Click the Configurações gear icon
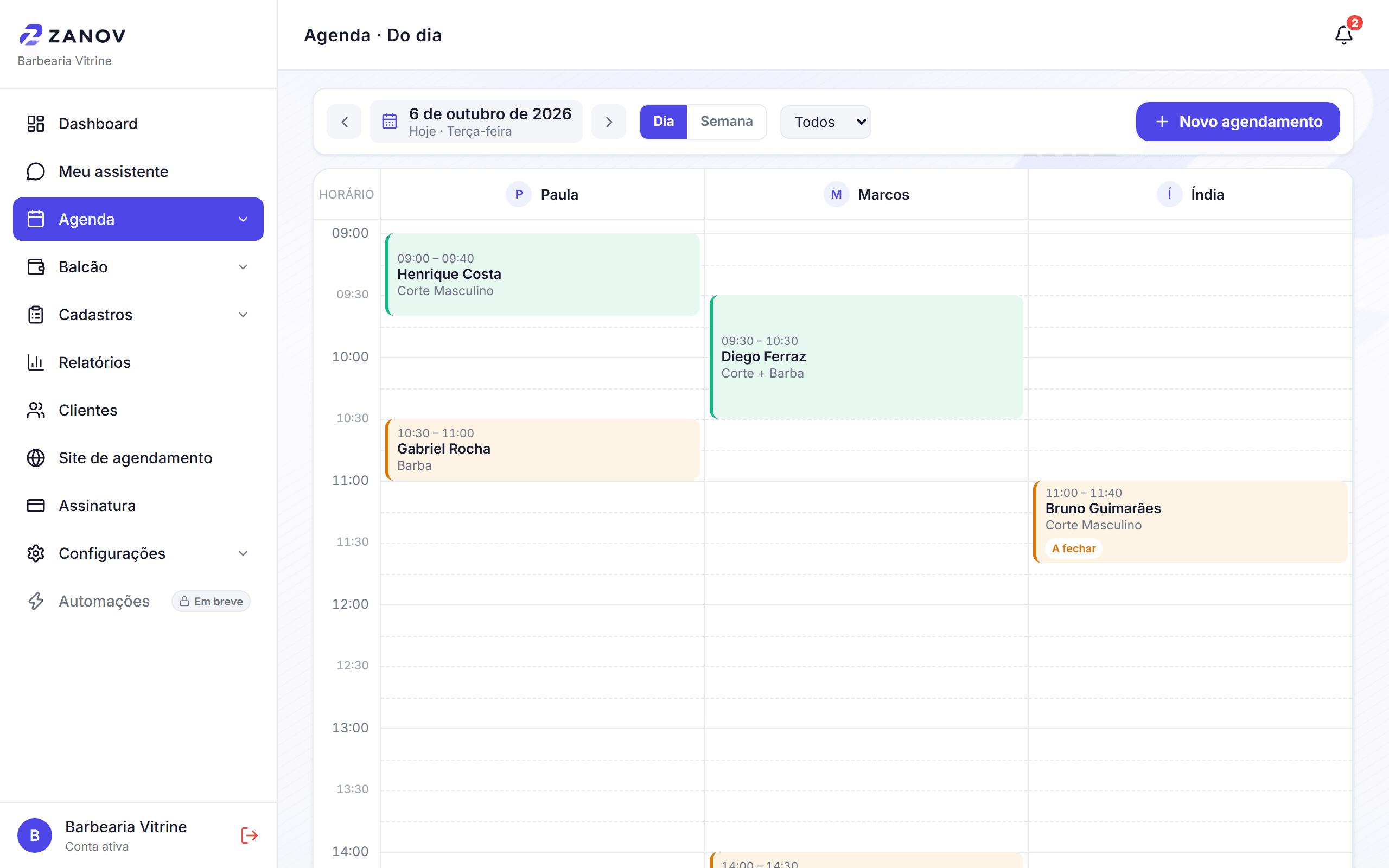The width and height of the screenshot is (1389, 868). [36, 553]
